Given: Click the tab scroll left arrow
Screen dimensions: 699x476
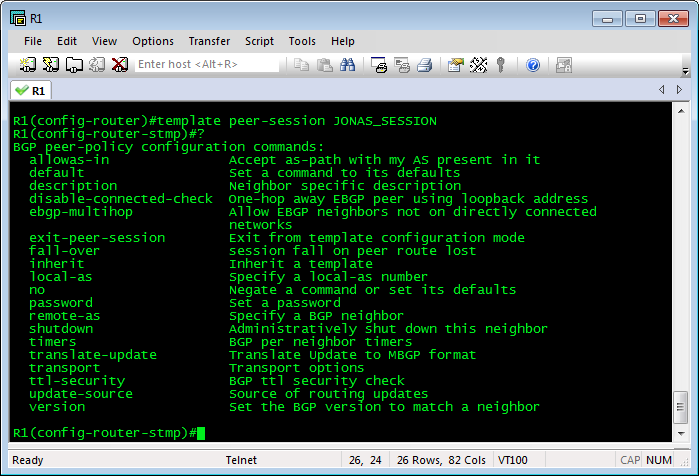Looking at the screenshot, I should (662, 90).
